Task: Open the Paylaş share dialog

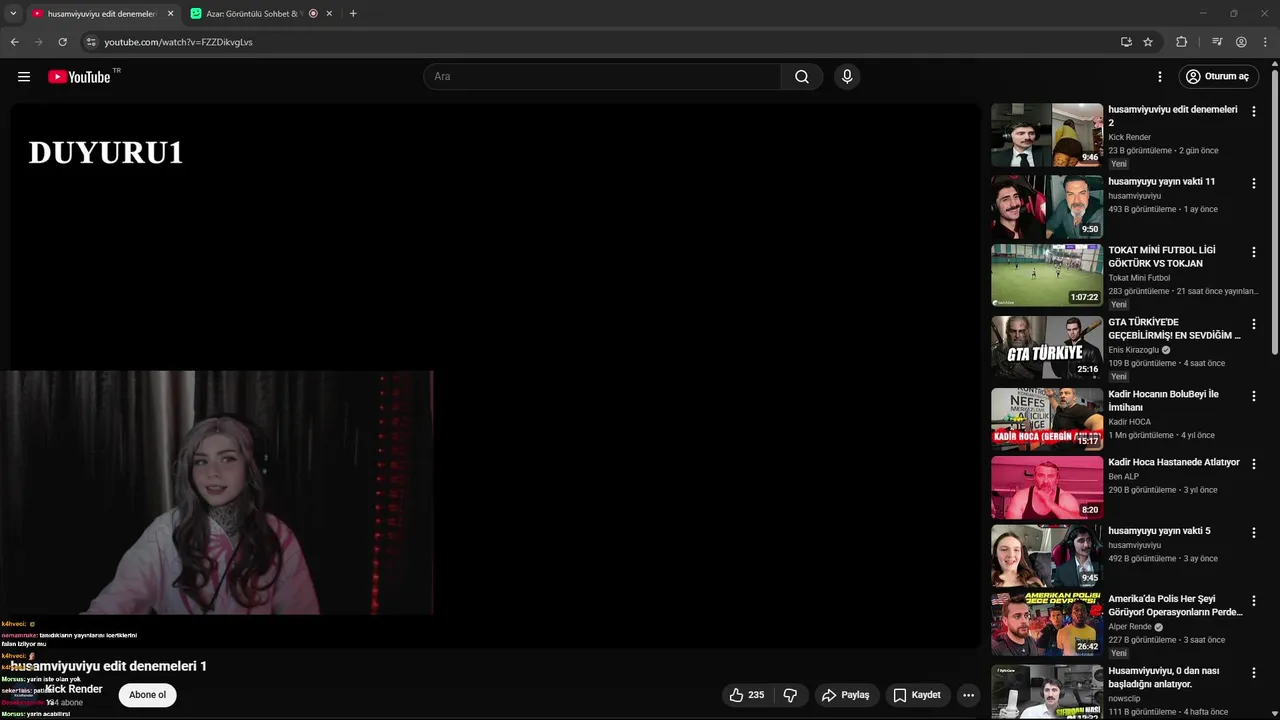Action: (846, 695)
